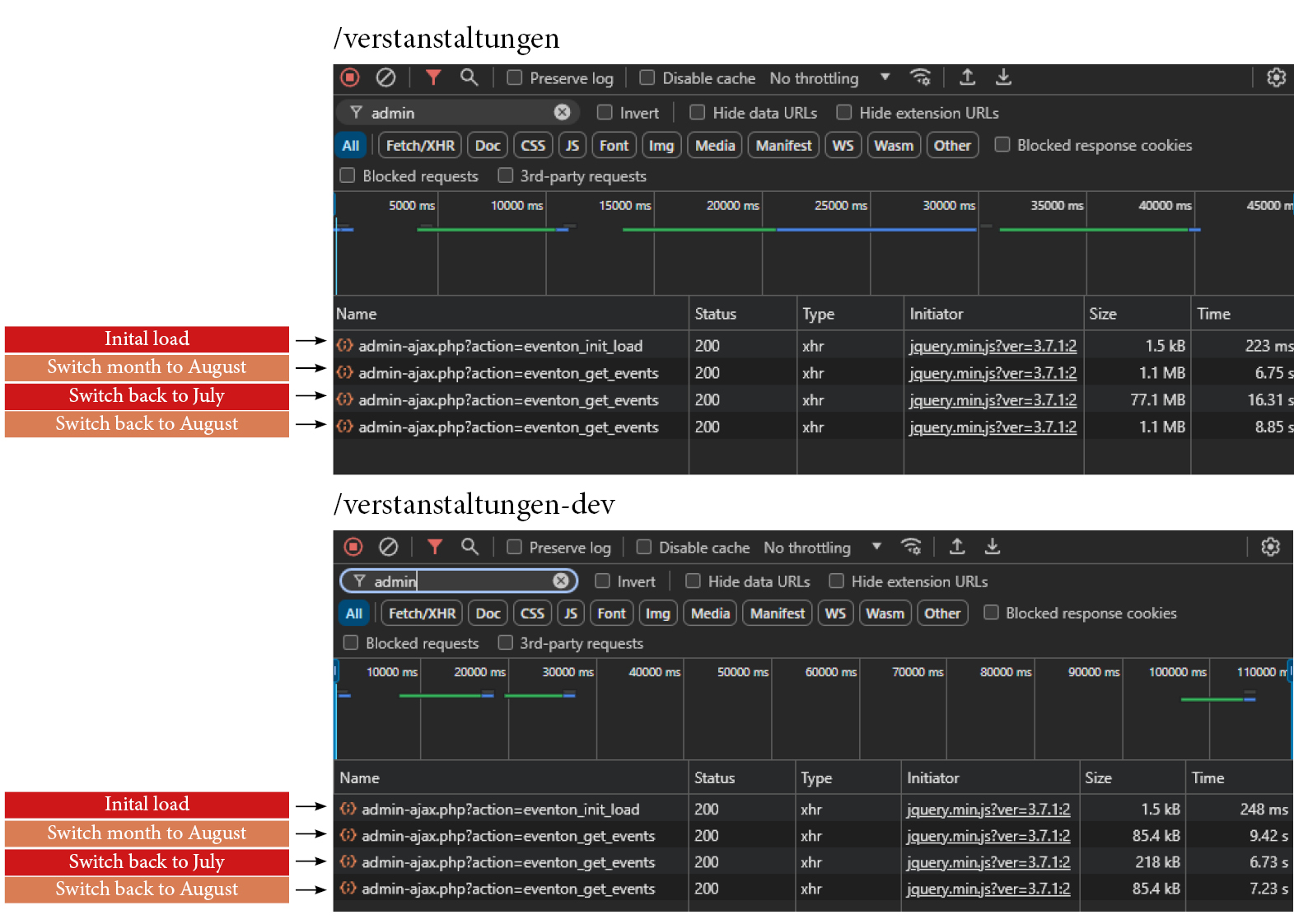1294x924 pixels.
Task: Open jquery initiator link for 218 kB request
Action: pyautogui.click(x=988, y=862)
